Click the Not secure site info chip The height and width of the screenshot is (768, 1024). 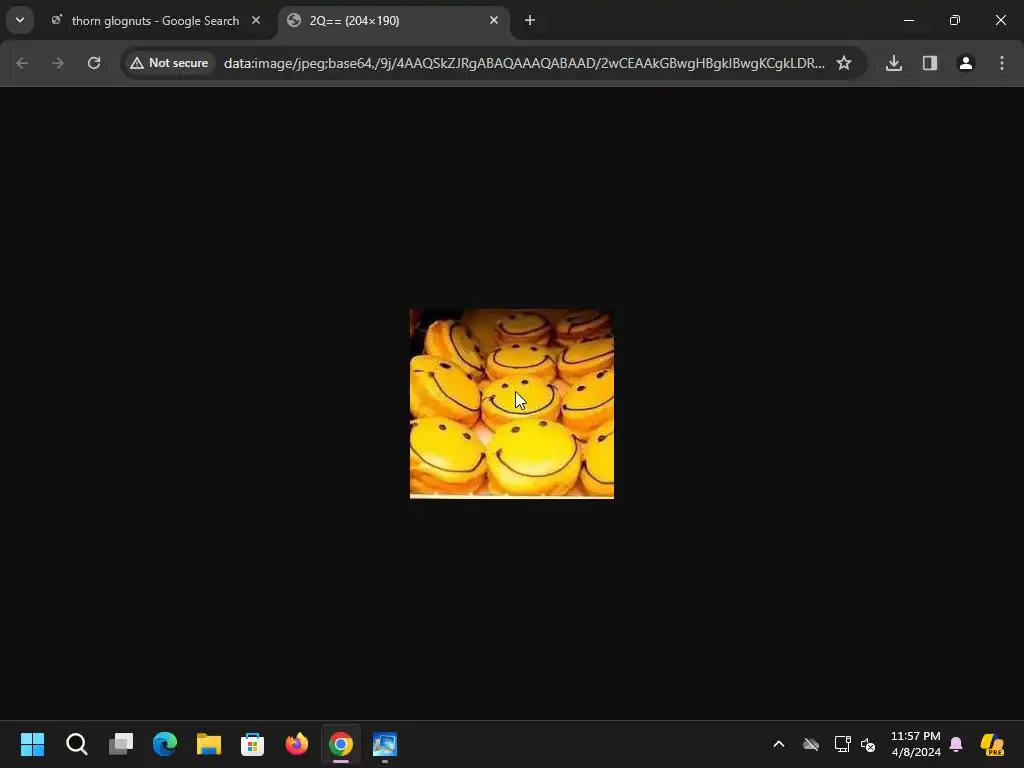tap(169, 63)
